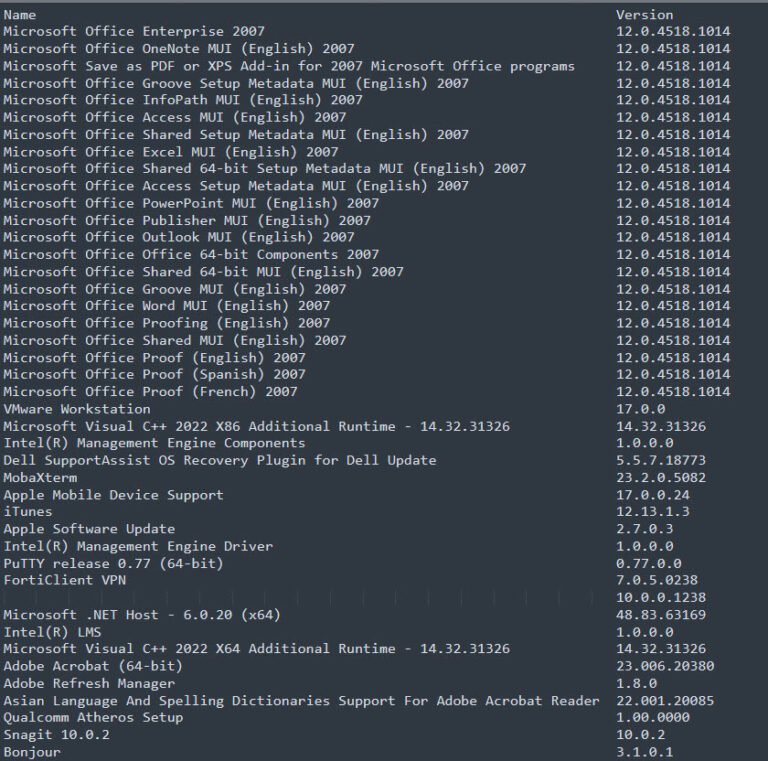This screenshot has width=768, height=761.
Task: Select the Apple Software Update entry
Action: (x=89, y=529)
